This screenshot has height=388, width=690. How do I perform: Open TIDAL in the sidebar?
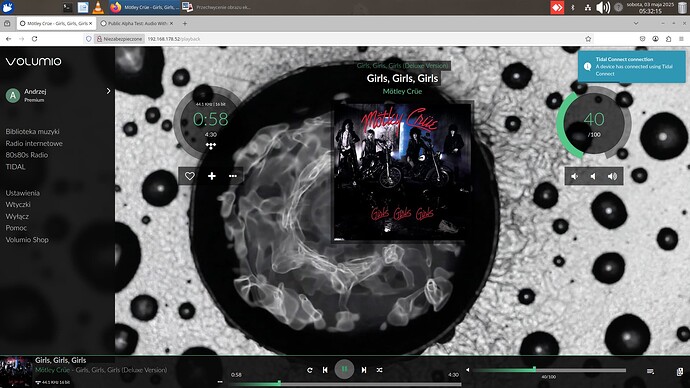(15, 167)
